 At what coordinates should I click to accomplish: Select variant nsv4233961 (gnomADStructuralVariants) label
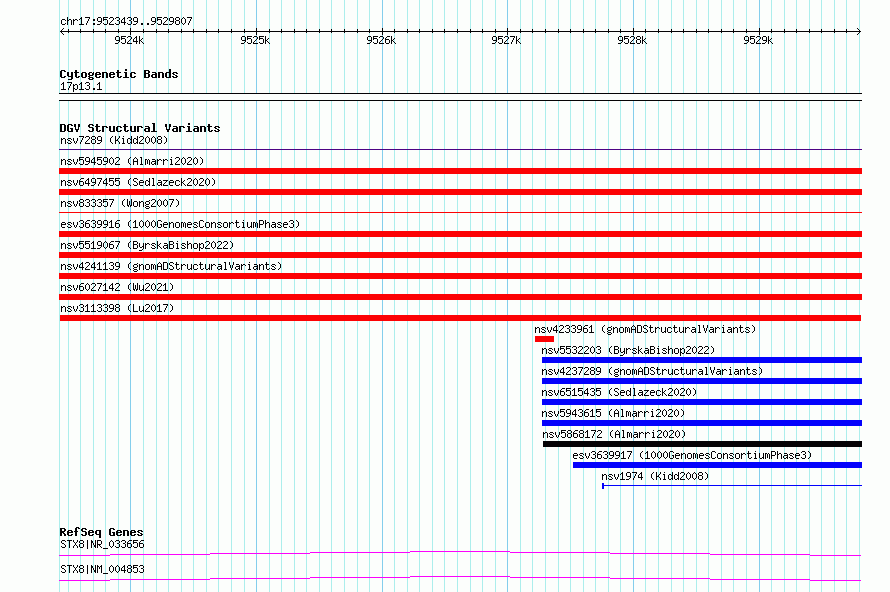coord(645,329)
